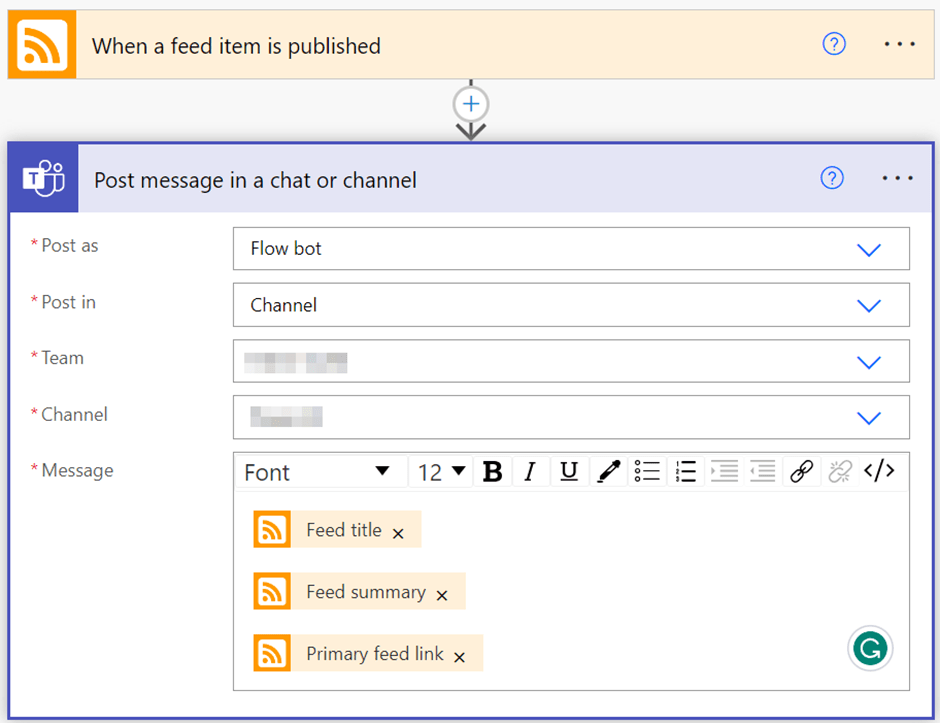
Task: Open the ellipsis menu on the Teams action
Action: point(897,178)
